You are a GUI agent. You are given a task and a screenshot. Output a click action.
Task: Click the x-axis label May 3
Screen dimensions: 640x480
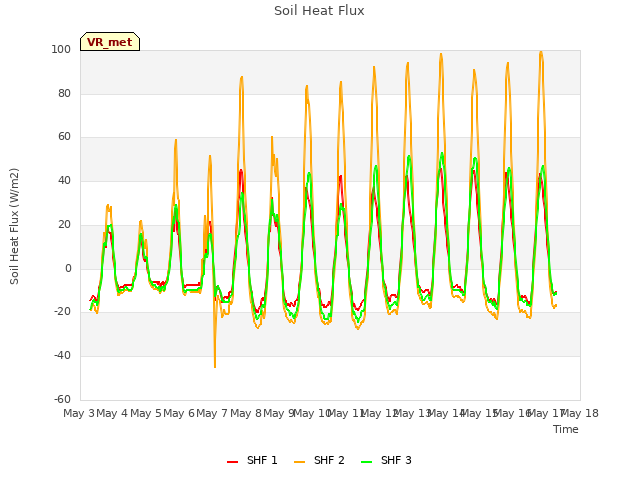(x=79, y=414)
